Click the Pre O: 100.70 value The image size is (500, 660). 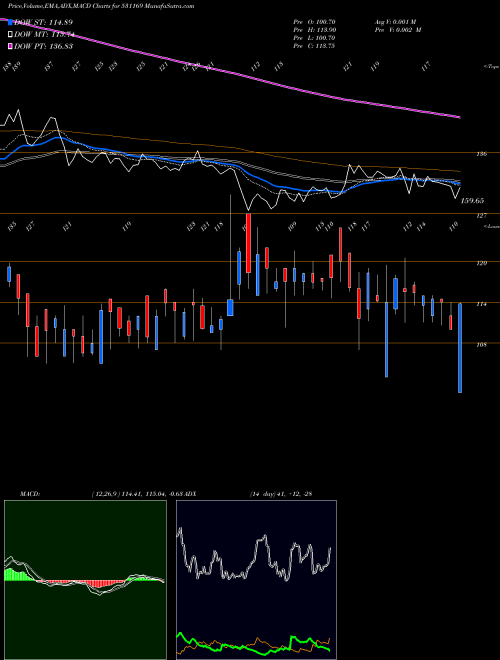[x=314, y=22]
